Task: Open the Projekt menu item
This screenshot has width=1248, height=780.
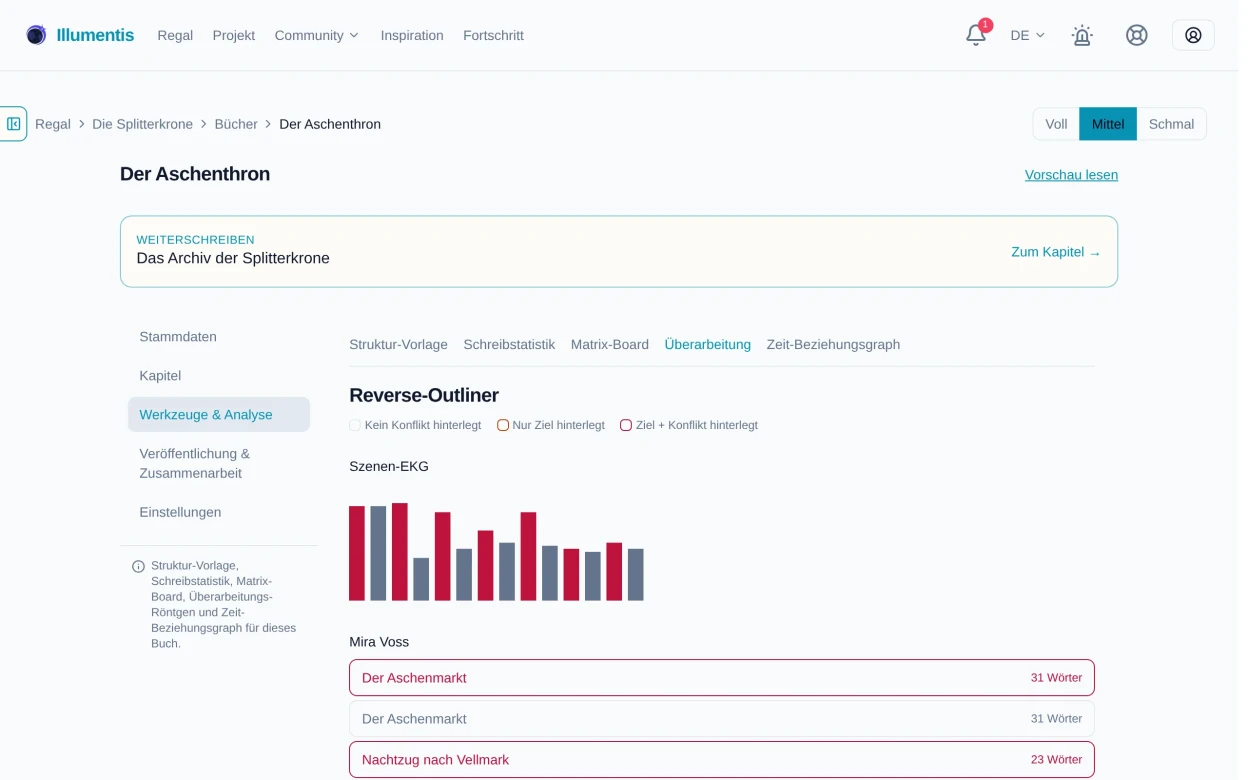Action: pyautogui.click(x=234, y=35)
